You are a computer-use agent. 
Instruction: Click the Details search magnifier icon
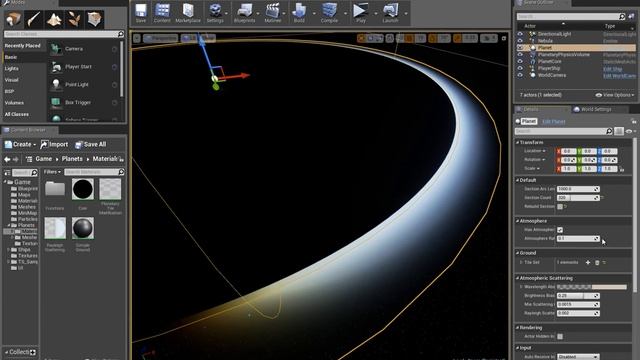coord(609,131)
